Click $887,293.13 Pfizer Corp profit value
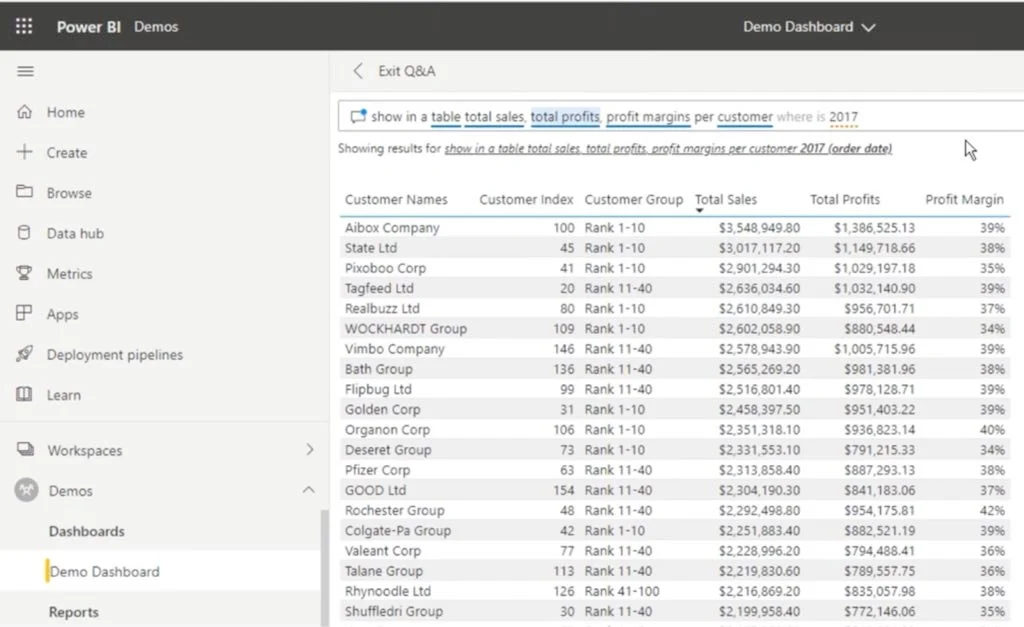Viewport: 1024px width, 627px height. [x=879, y=470]
